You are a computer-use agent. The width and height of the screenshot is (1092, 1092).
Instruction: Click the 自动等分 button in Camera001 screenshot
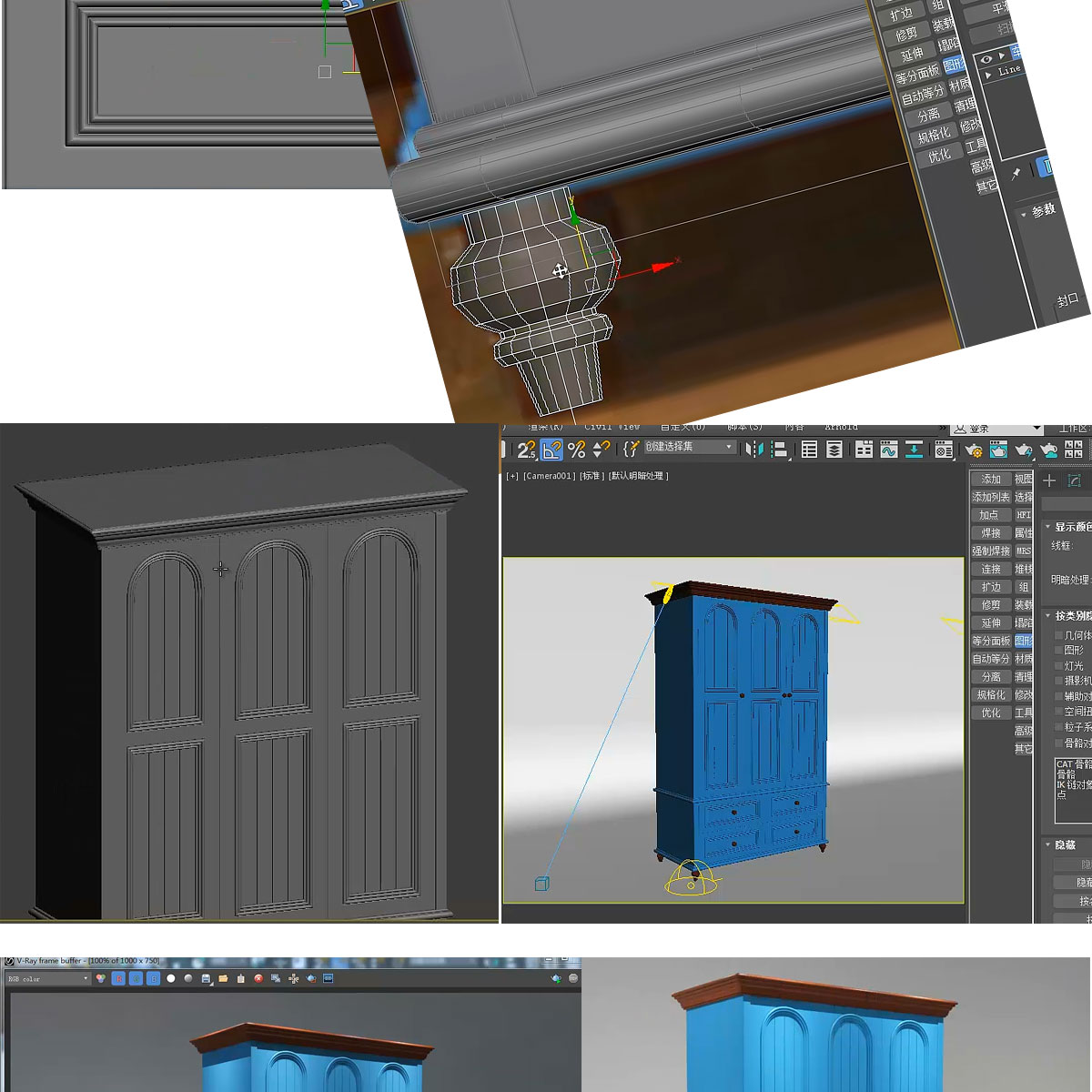(991, 659)
